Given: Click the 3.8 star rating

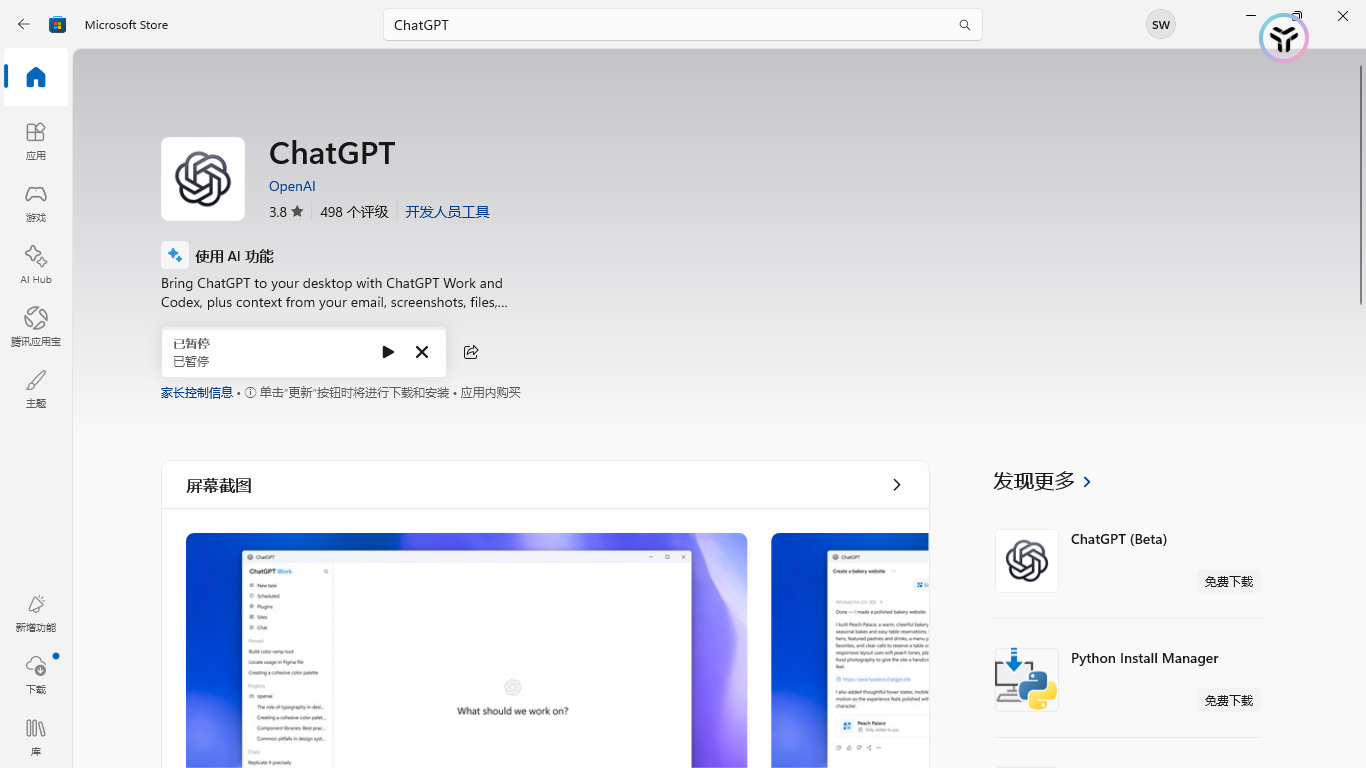Looking at the screenshot, I should (x=285, y=212).
